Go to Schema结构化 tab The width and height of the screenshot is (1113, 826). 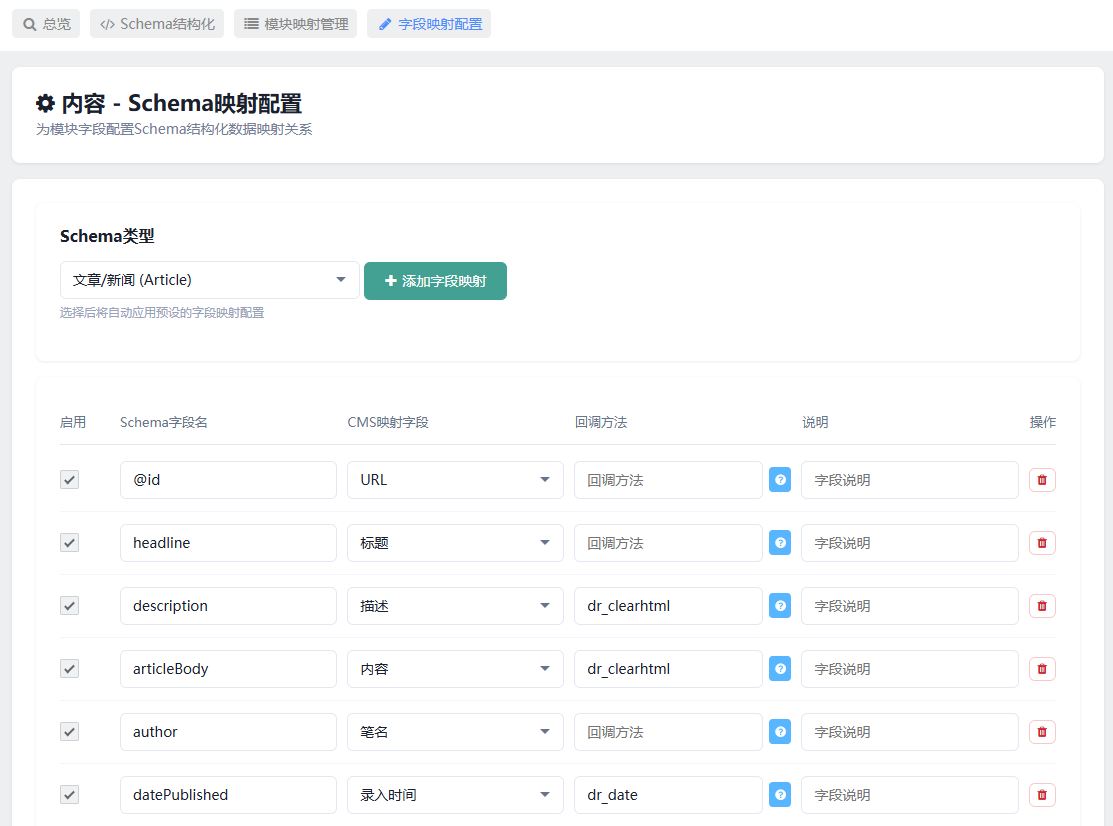pos(157,24)
